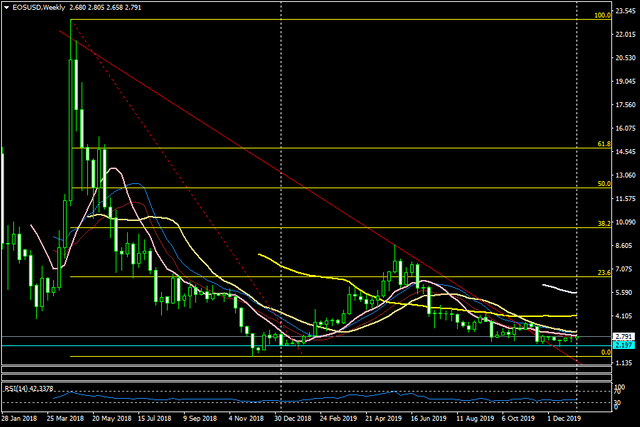Click the 1.135 price axis value
The image size is (640, 427).
pos(623,363)
